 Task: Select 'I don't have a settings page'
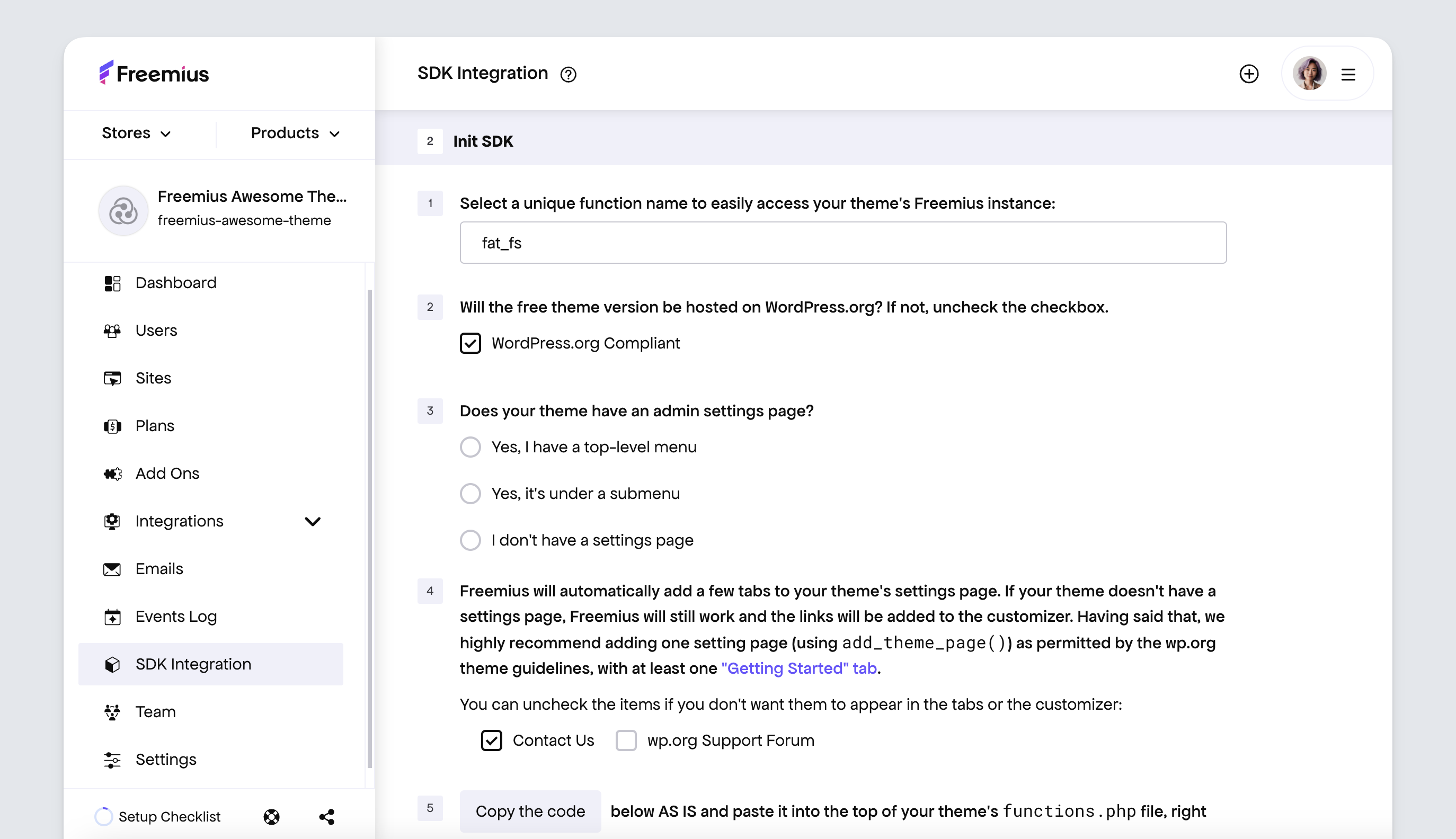click(470, 540)
